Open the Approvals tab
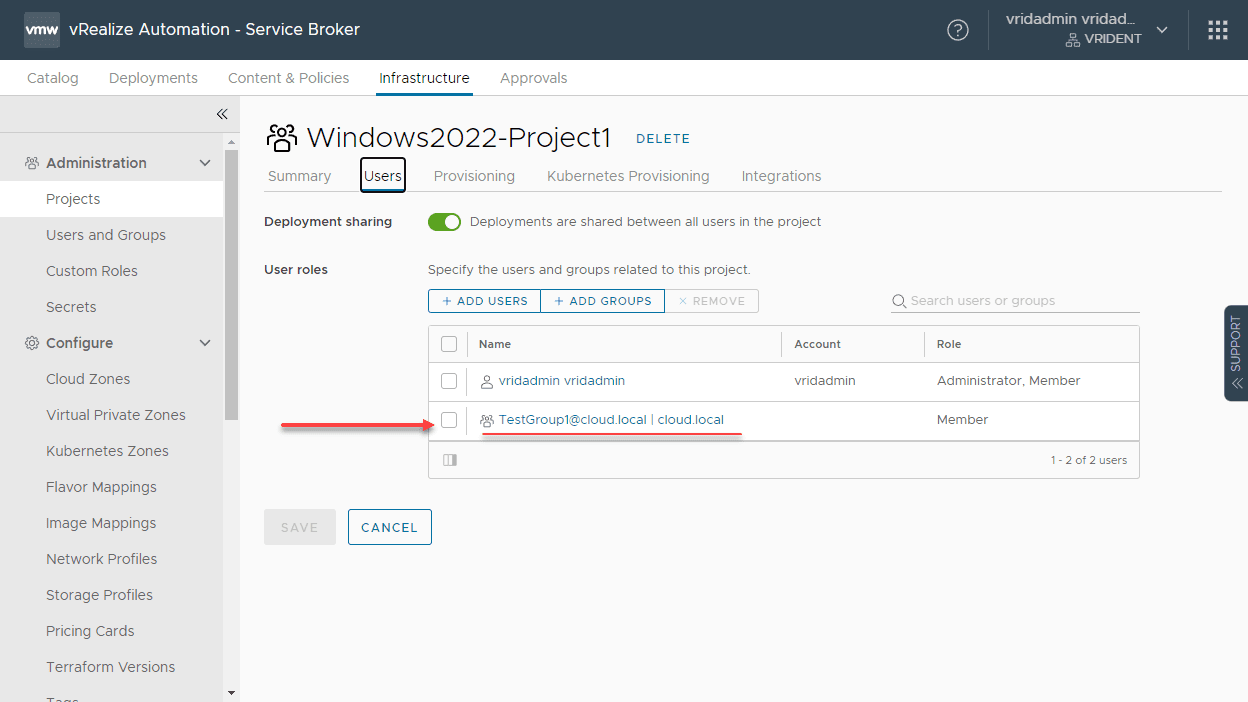The image size is (1248, 702). click(x=534, y=78)
